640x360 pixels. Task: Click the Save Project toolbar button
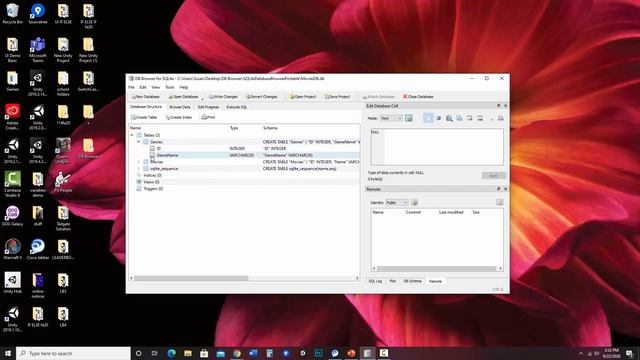click(337, 97)
